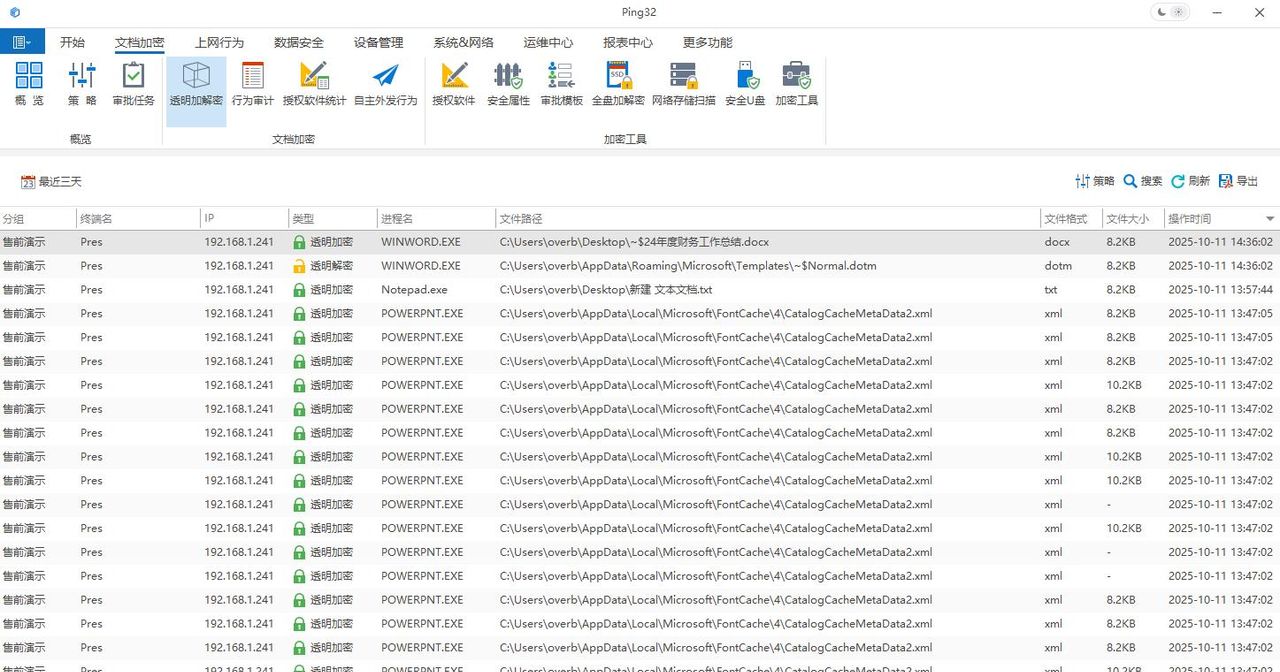Open the blue application menu dropdown

pyautogui.click(x=22, y=42)
